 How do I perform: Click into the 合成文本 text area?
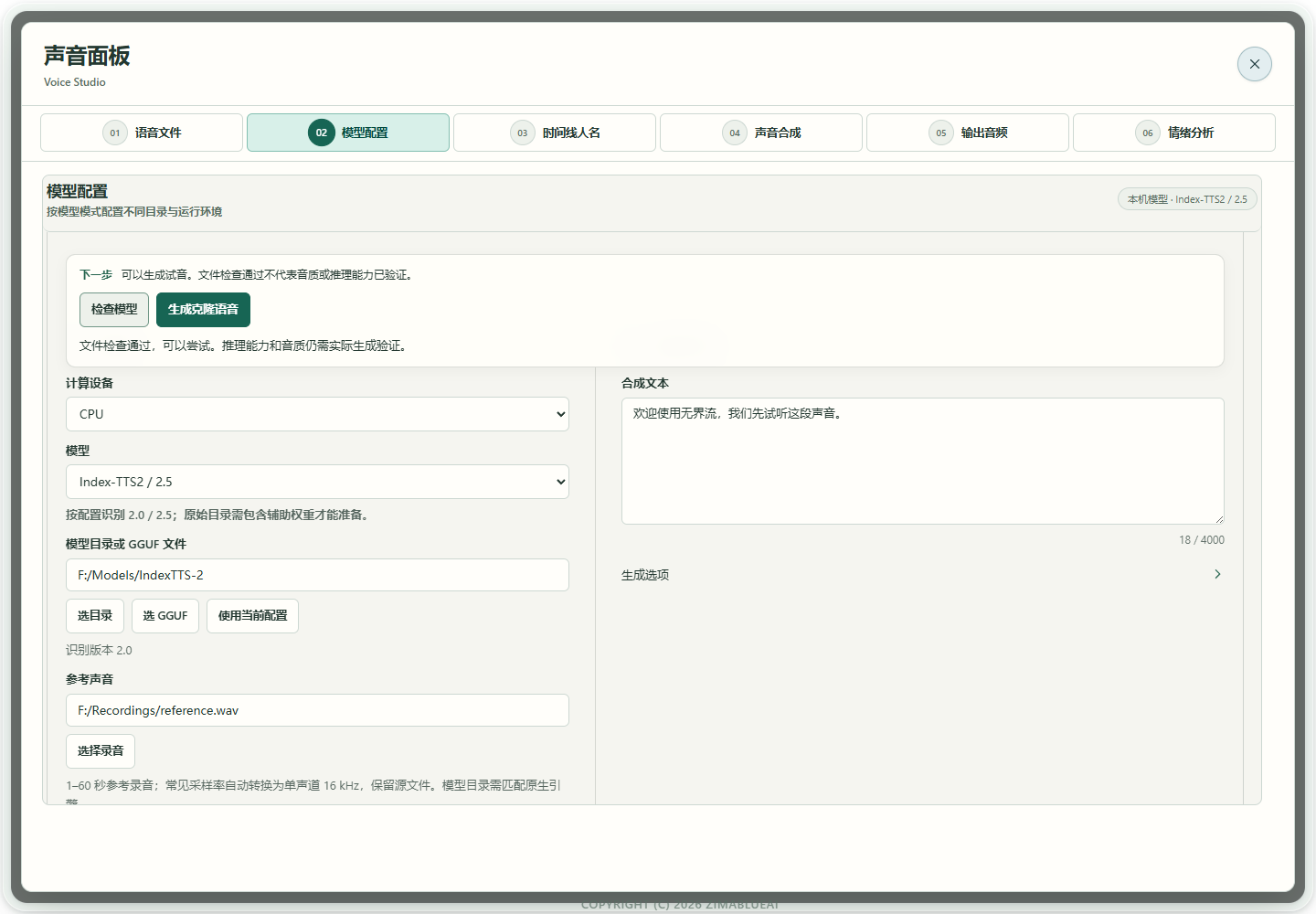(923, 461)
